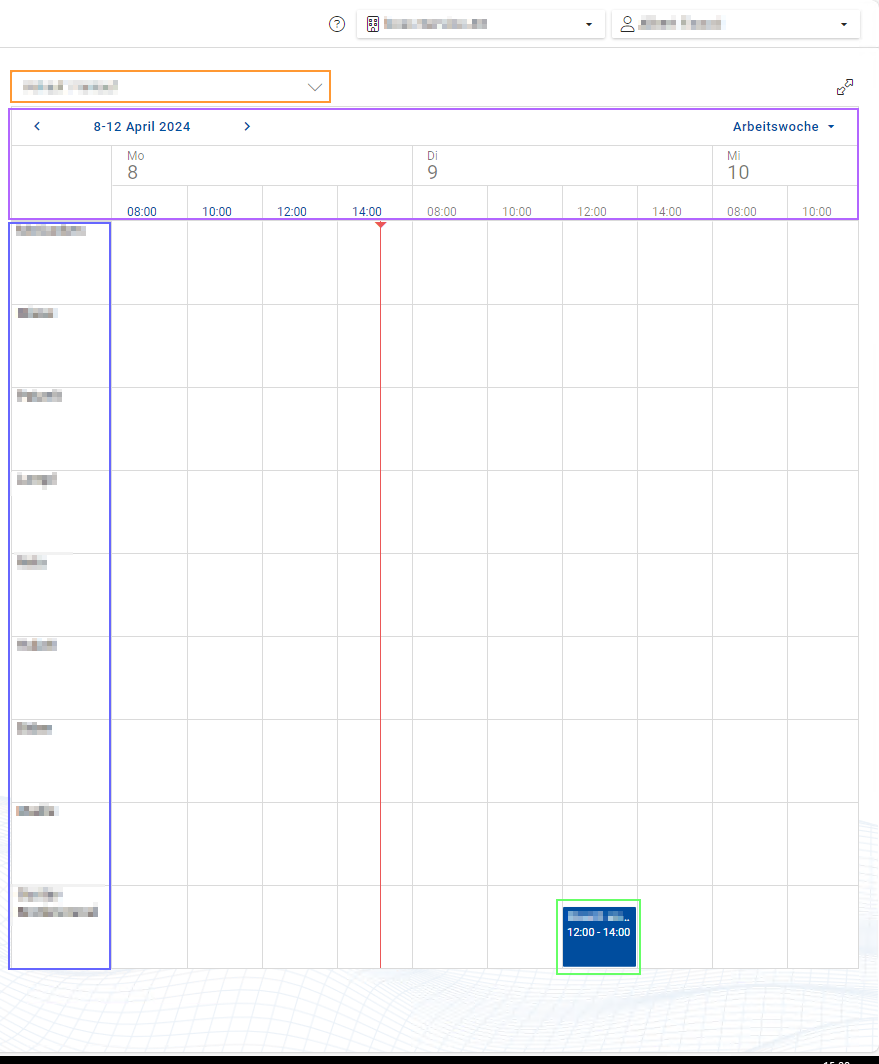Image resolution: width=879 pixels, height=1064 pixels.
Task: Expand calendar to fullscreen view
Action: [x=845, y=87]
